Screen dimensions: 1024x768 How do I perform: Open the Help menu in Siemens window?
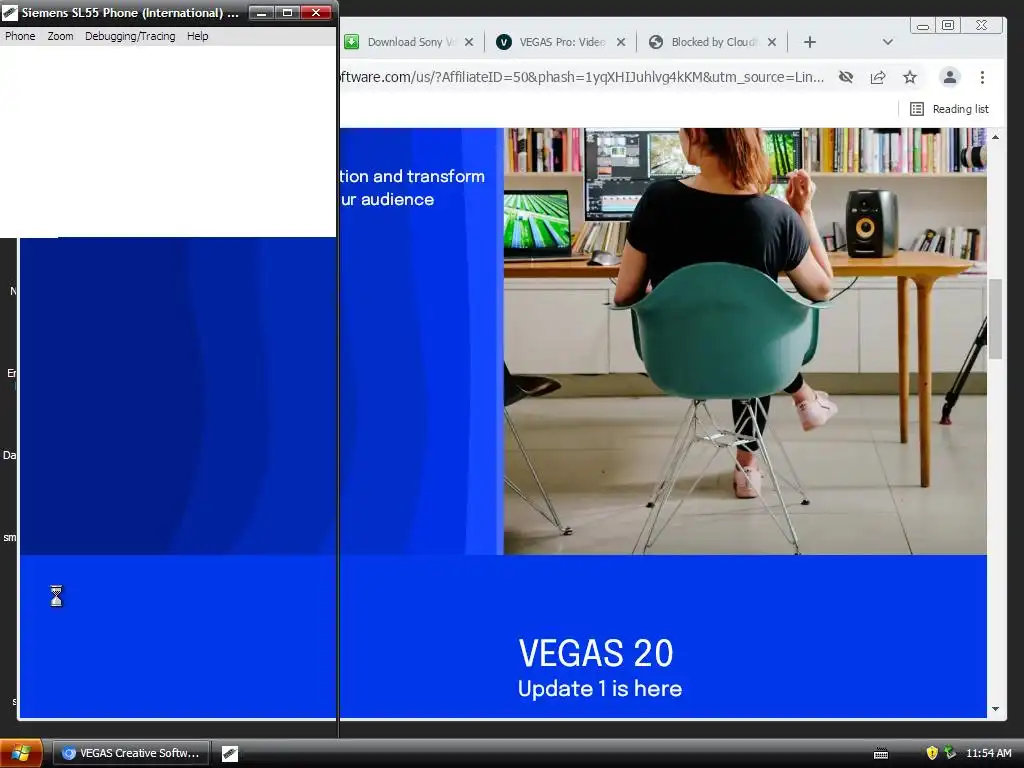197,36
